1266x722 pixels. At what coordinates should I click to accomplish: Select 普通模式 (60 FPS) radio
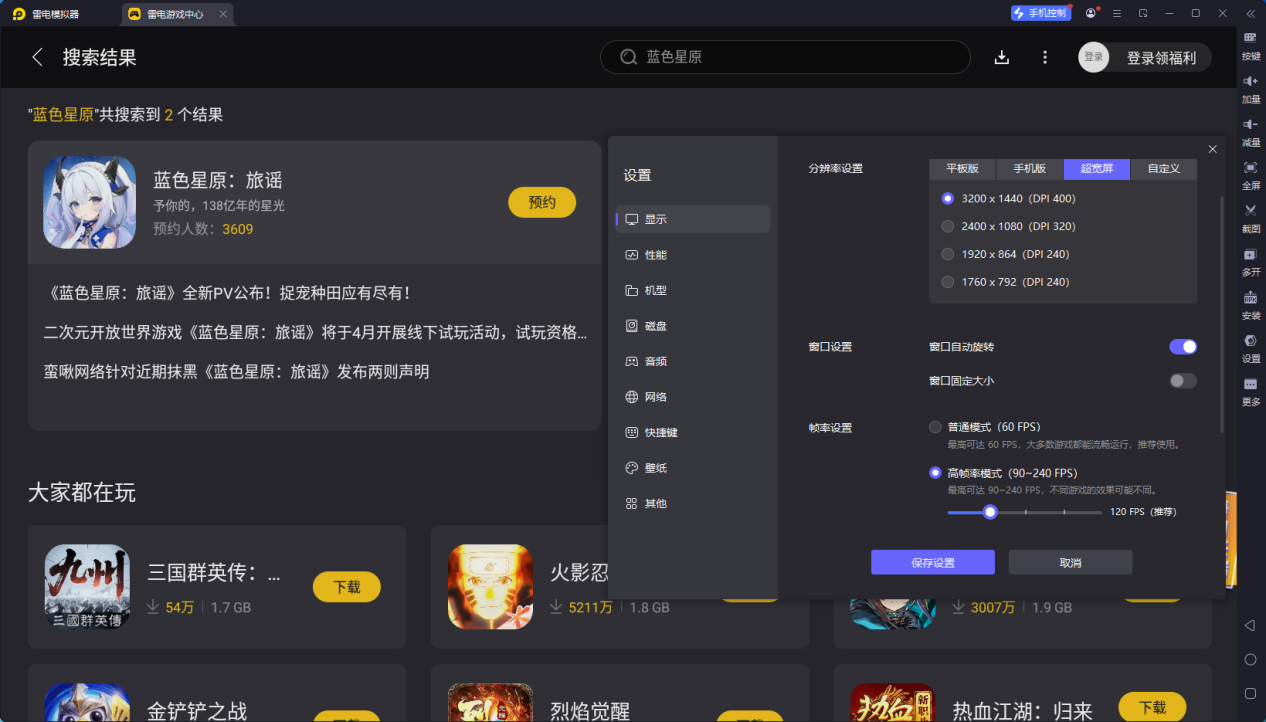pos(935,427)
